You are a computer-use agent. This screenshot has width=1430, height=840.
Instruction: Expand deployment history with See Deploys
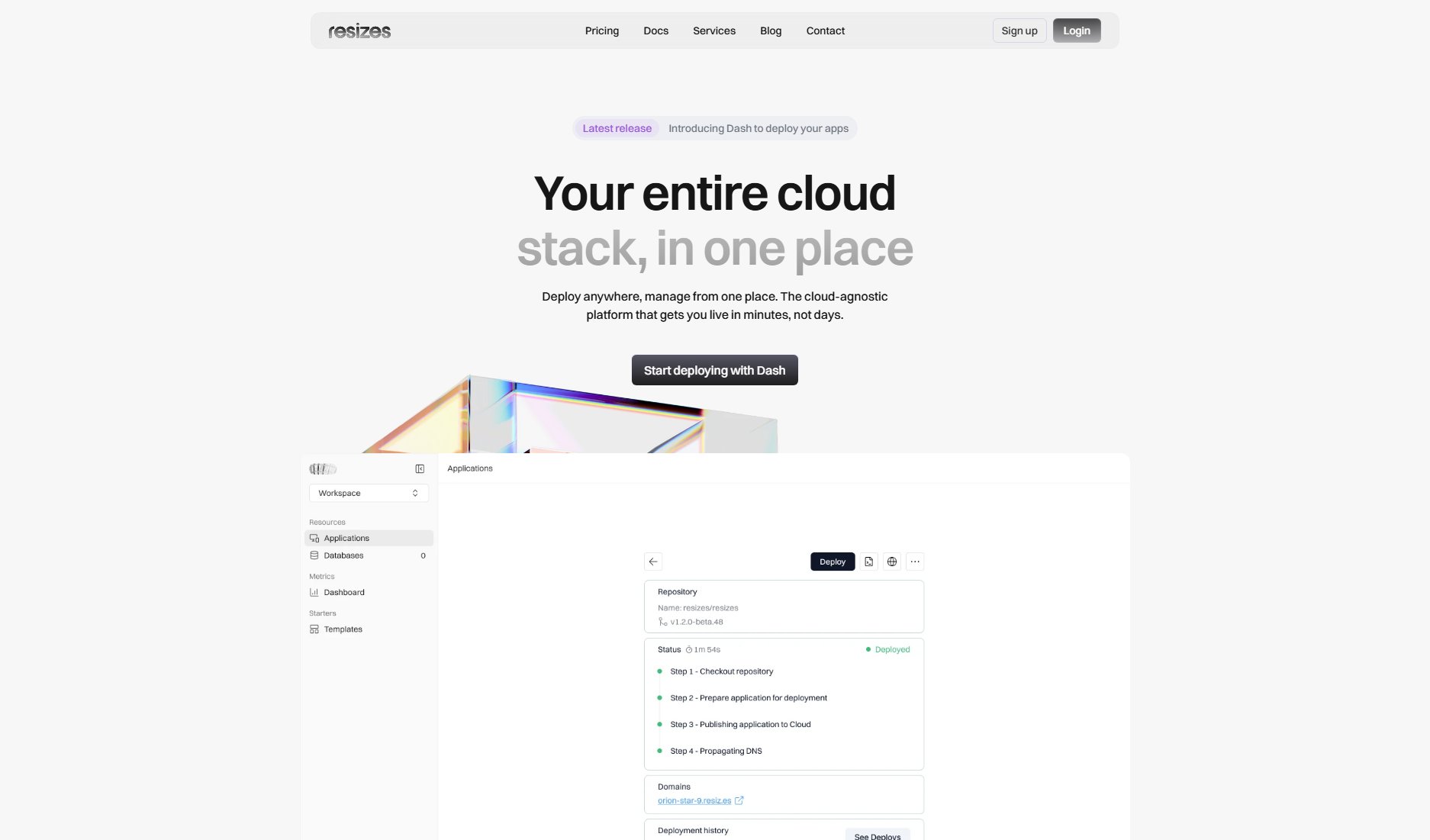tap(878, 835)
